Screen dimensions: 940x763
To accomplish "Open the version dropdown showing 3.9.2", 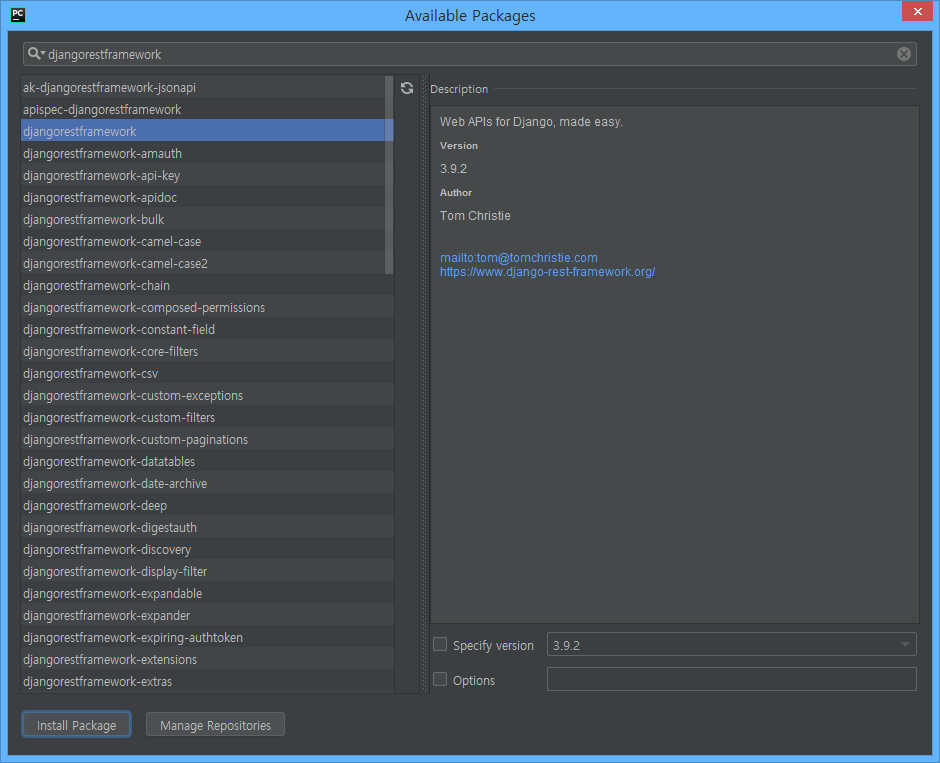I will [x=731, y=644].
